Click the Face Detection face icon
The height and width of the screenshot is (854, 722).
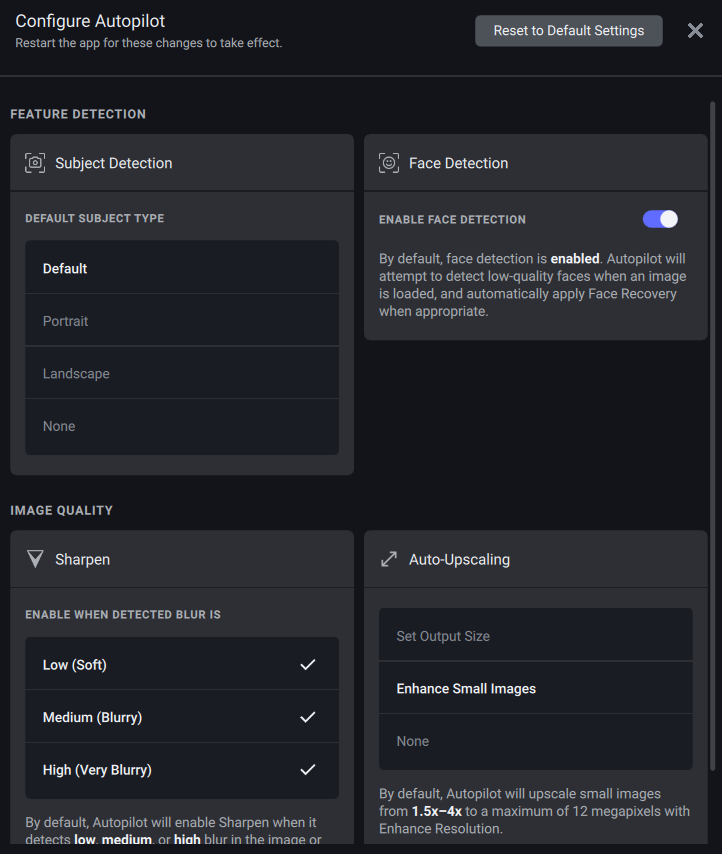point(389,162)
